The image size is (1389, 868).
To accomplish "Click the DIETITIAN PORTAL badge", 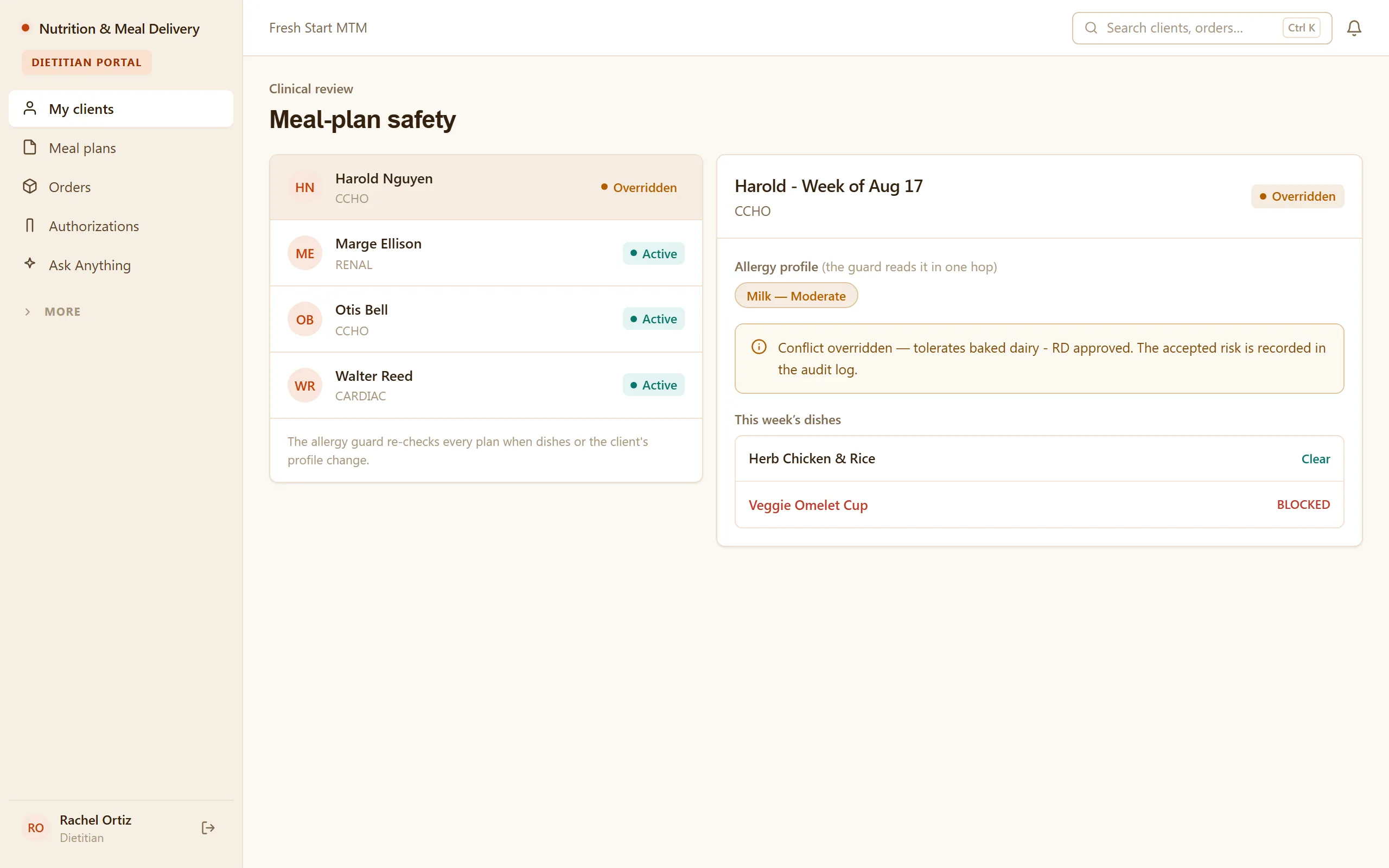I will tap(87, 62).
